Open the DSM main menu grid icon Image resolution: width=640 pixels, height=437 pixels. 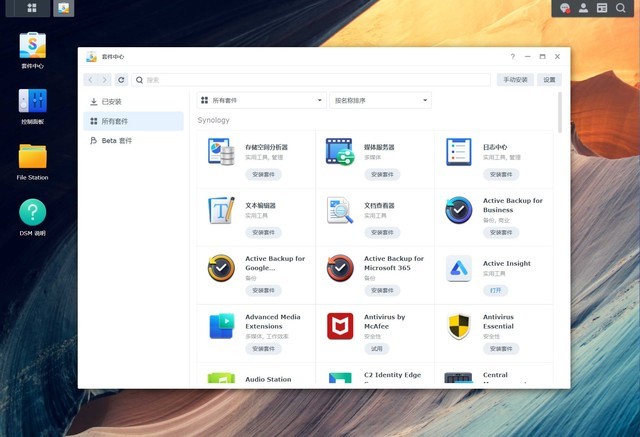pyautogui.click(x=31, y=8)
